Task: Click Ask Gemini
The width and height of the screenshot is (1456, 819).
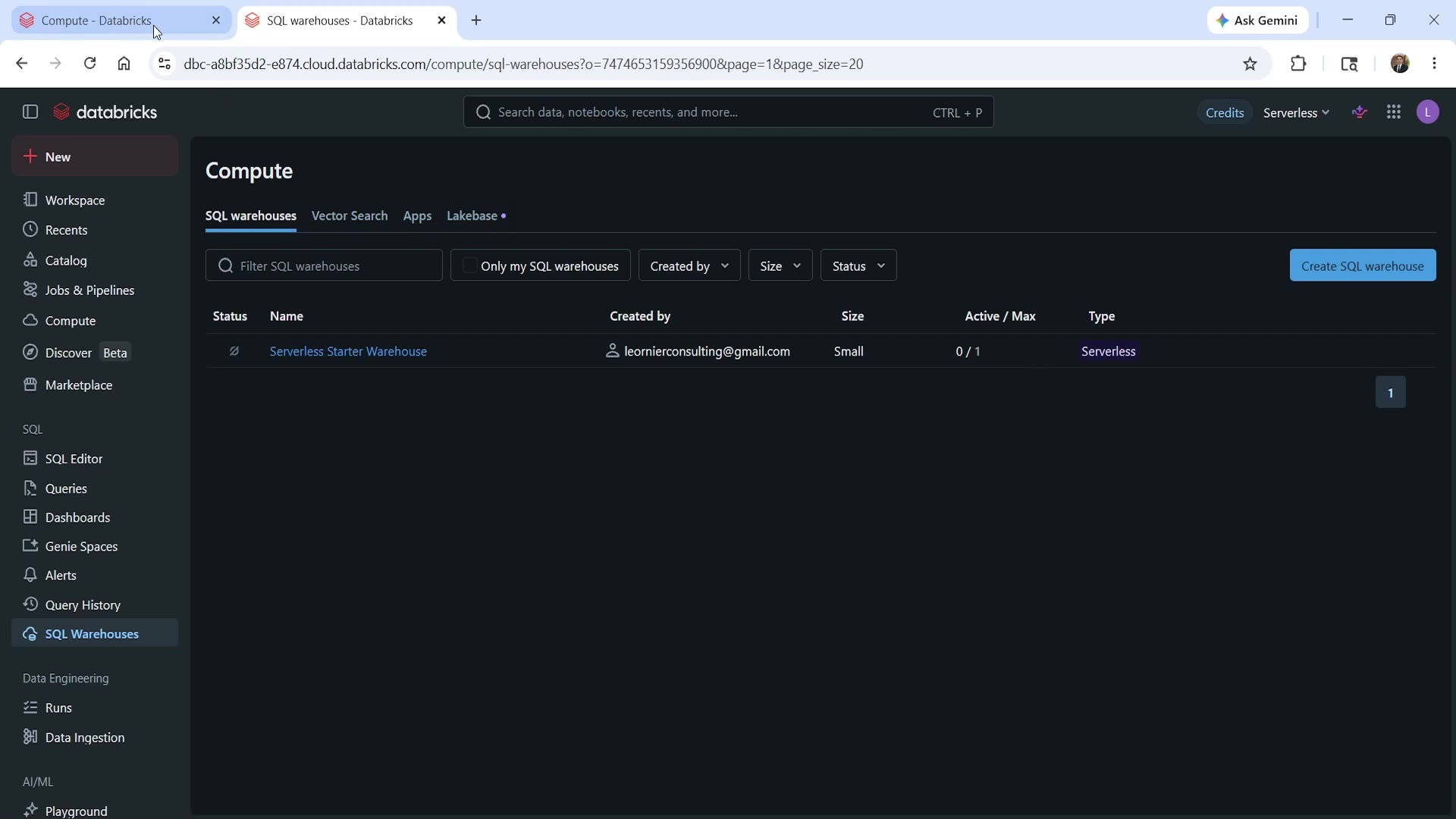Action: 1258,20
